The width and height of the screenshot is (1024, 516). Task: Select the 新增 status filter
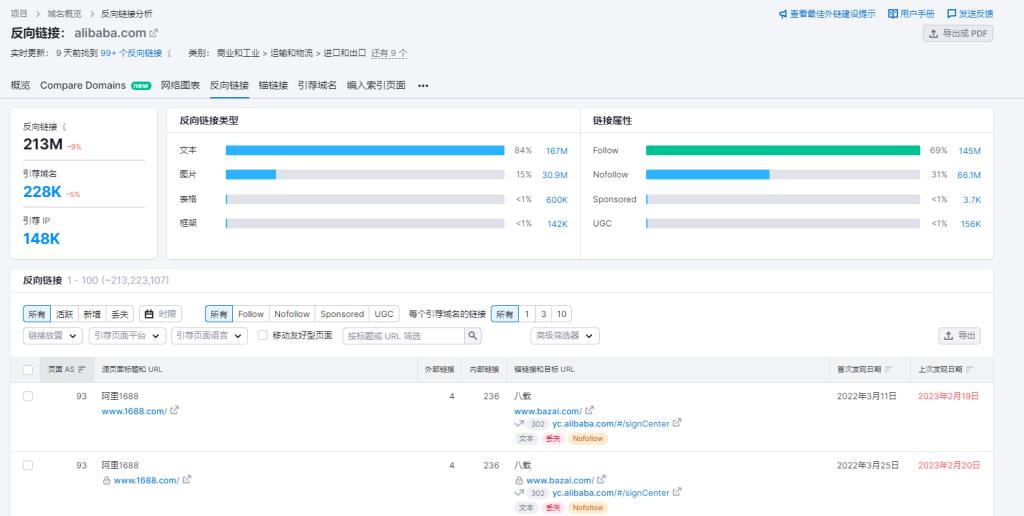pos(92,314)
